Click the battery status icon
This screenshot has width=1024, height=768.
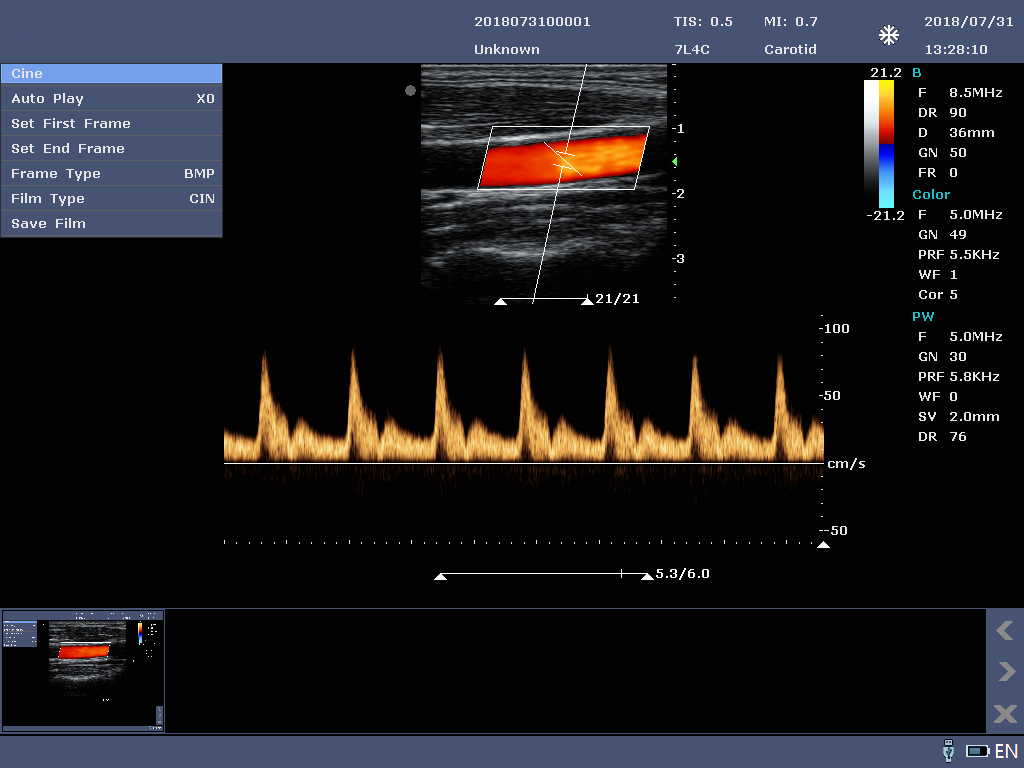(x=977, y=751)
